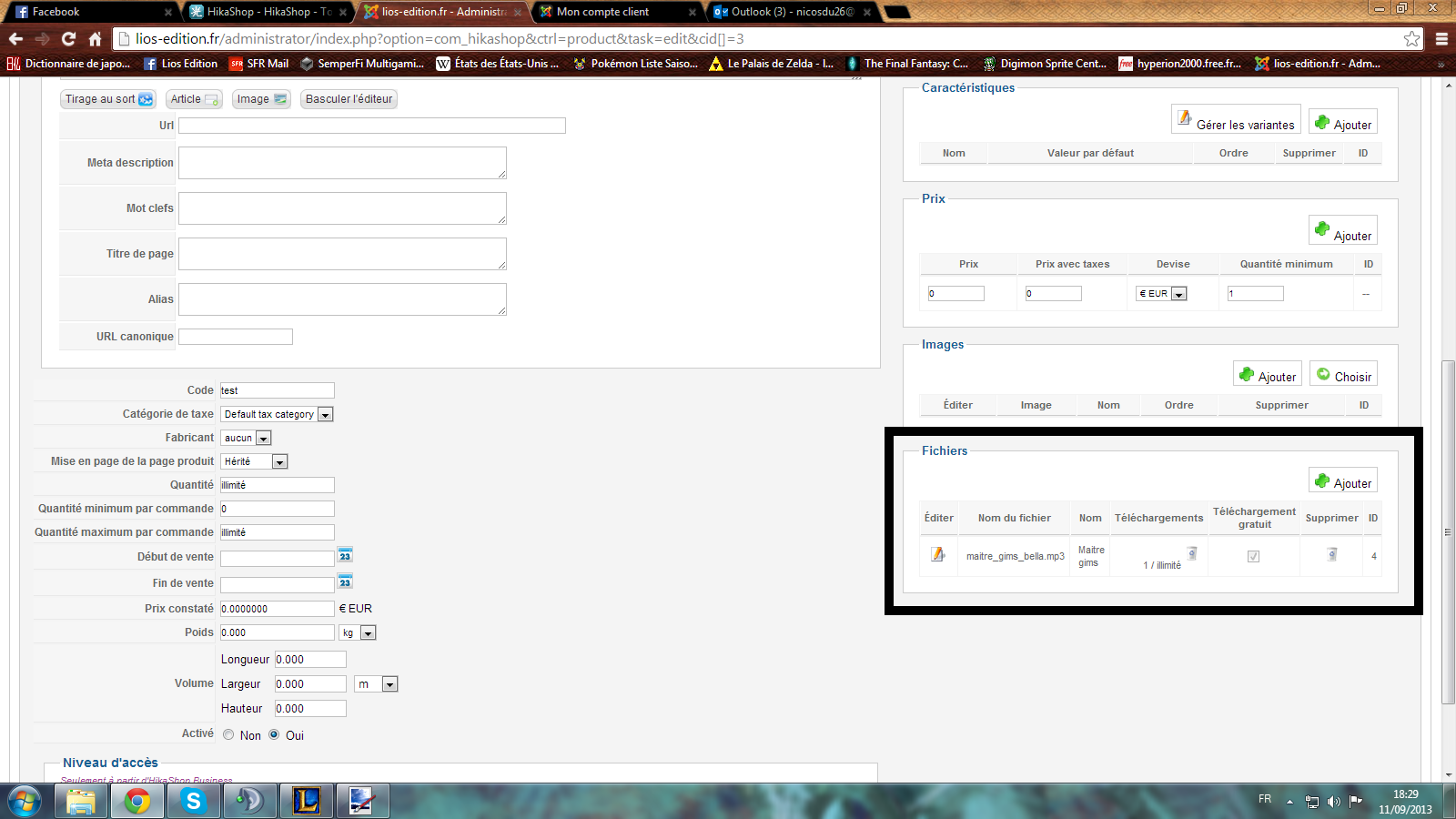The height and width of the screenshot is (819, 1456).
Task: Go back with the browser back arrow
Action: point(15,39)
